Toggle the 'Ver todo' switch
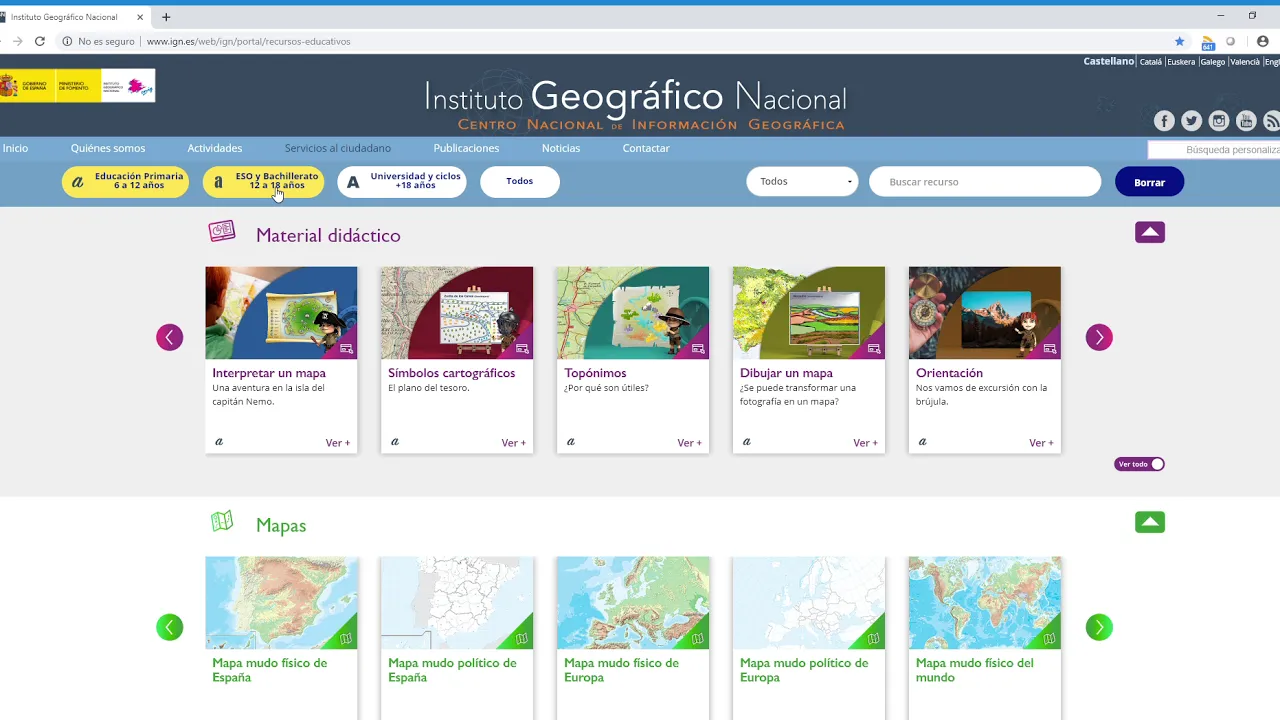 (1140, 464)
